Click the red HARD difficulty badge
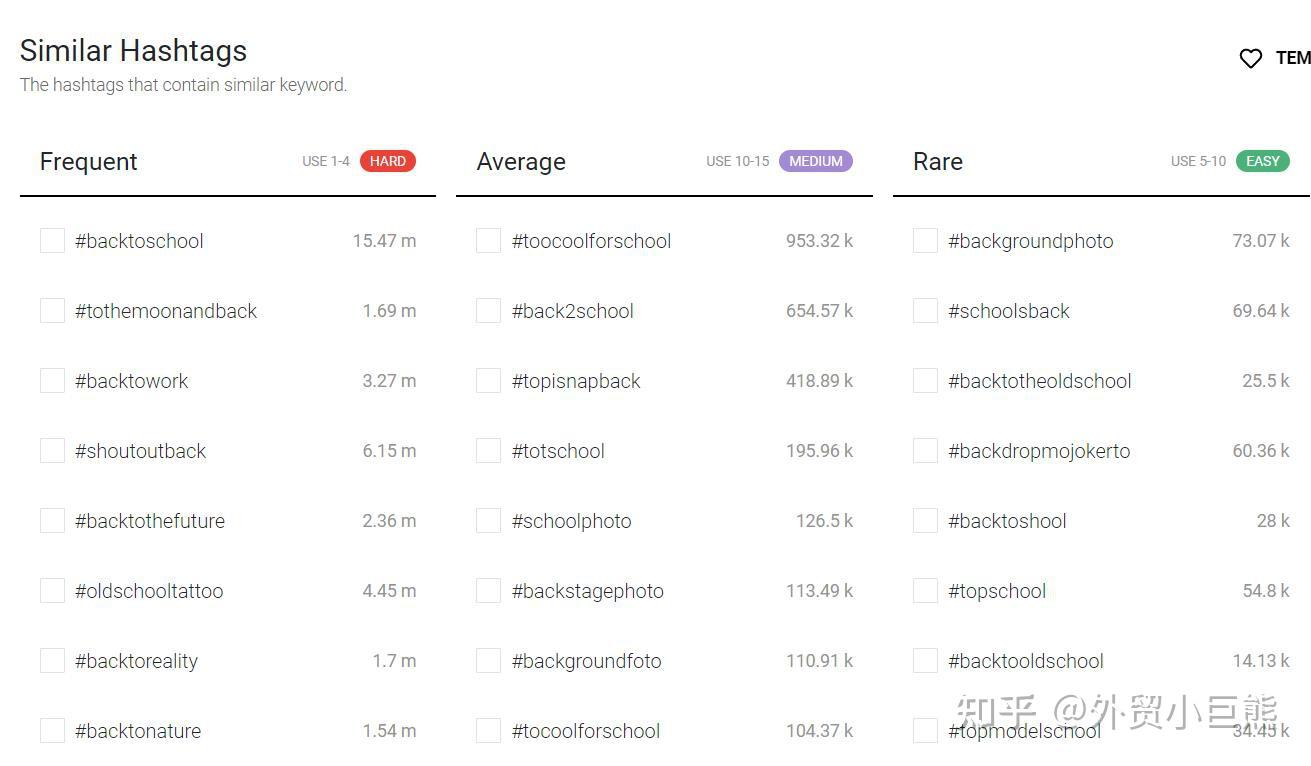Screen dimensions: 1311x766 tap(389, 161)
